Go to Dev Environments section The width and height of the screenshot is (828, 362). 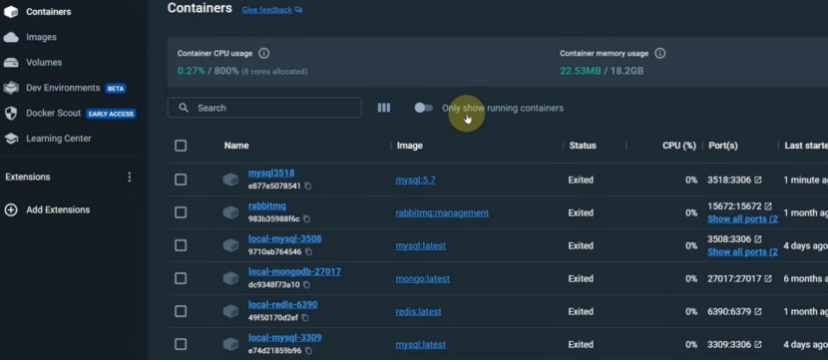[x=63, y=88]
